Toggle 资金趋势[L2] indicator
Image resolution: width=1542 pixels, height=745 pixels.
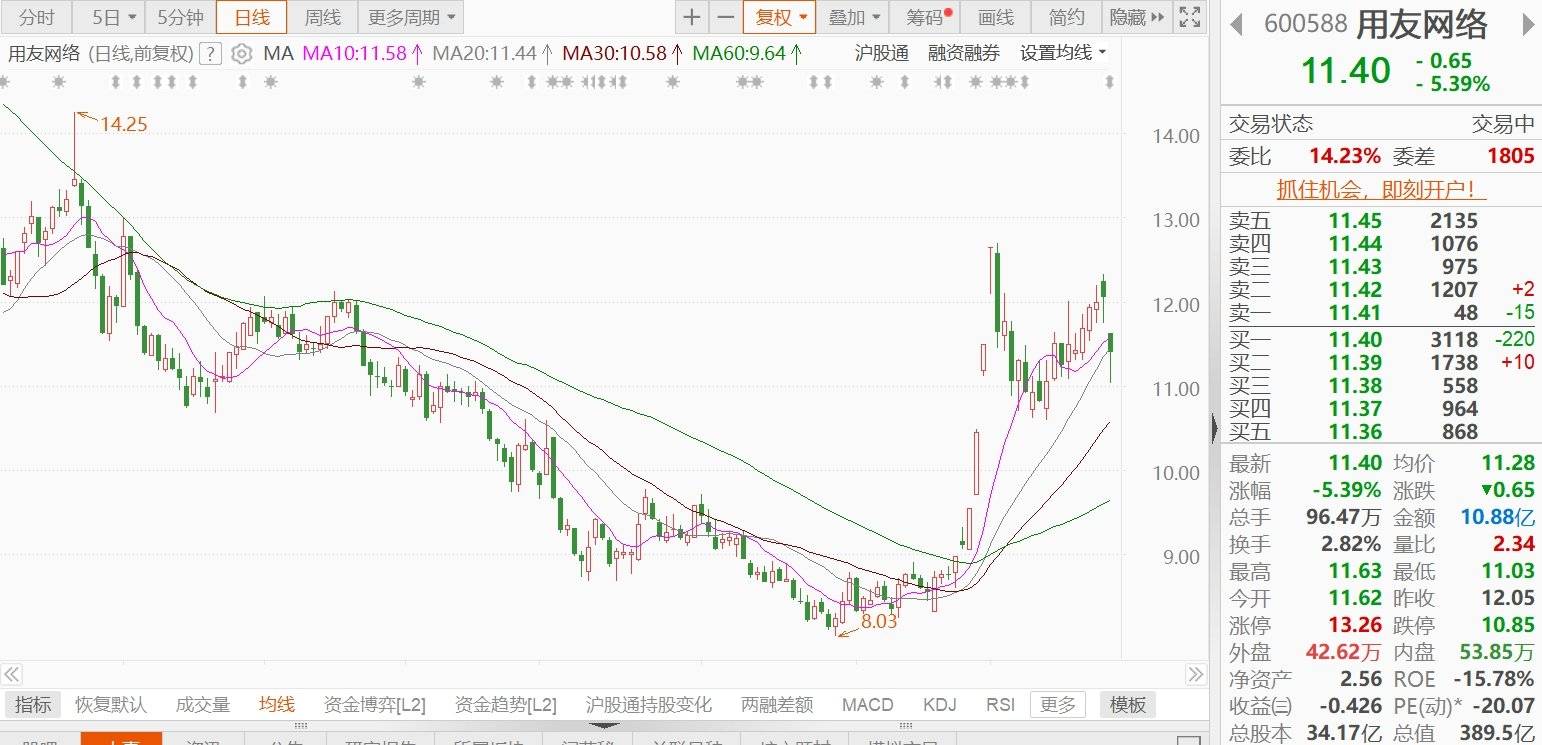[x=506, y=705]
